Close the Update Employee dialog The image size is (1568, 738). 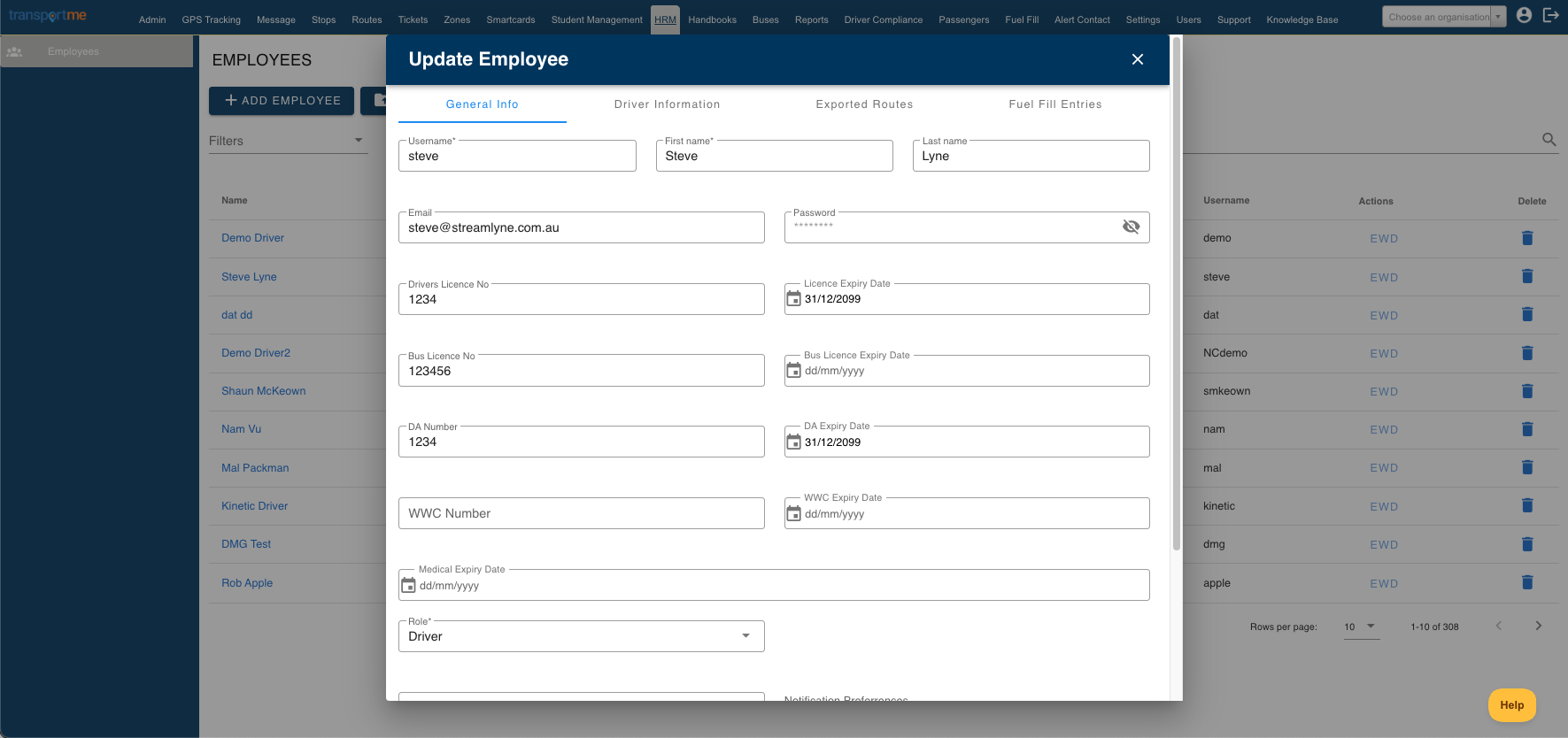pos(1138,59)
